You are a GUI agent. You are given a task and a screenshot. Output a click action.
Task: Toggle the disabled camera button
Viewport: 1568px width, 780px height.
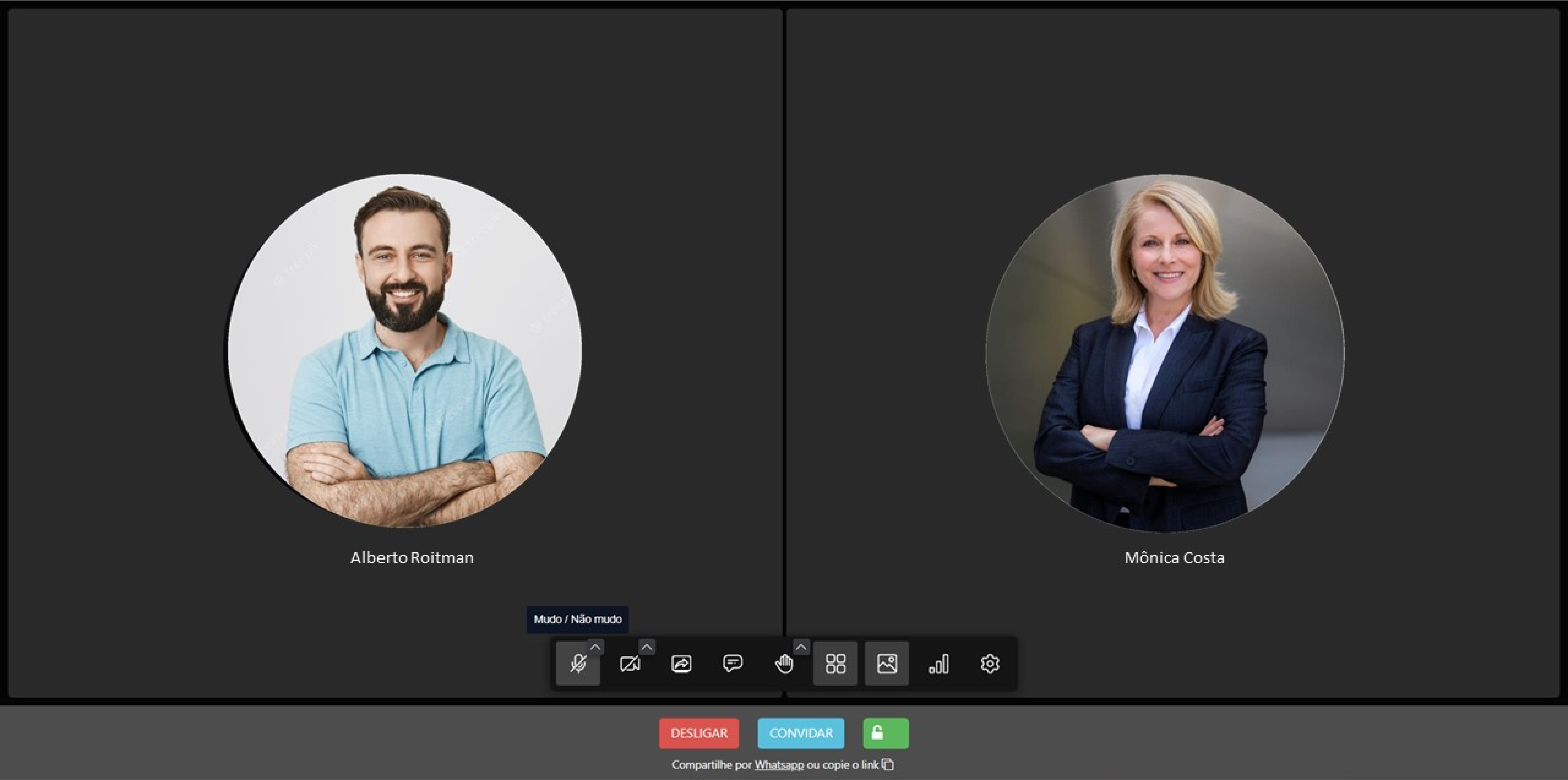pyautogui.click(x=629, y=663)
